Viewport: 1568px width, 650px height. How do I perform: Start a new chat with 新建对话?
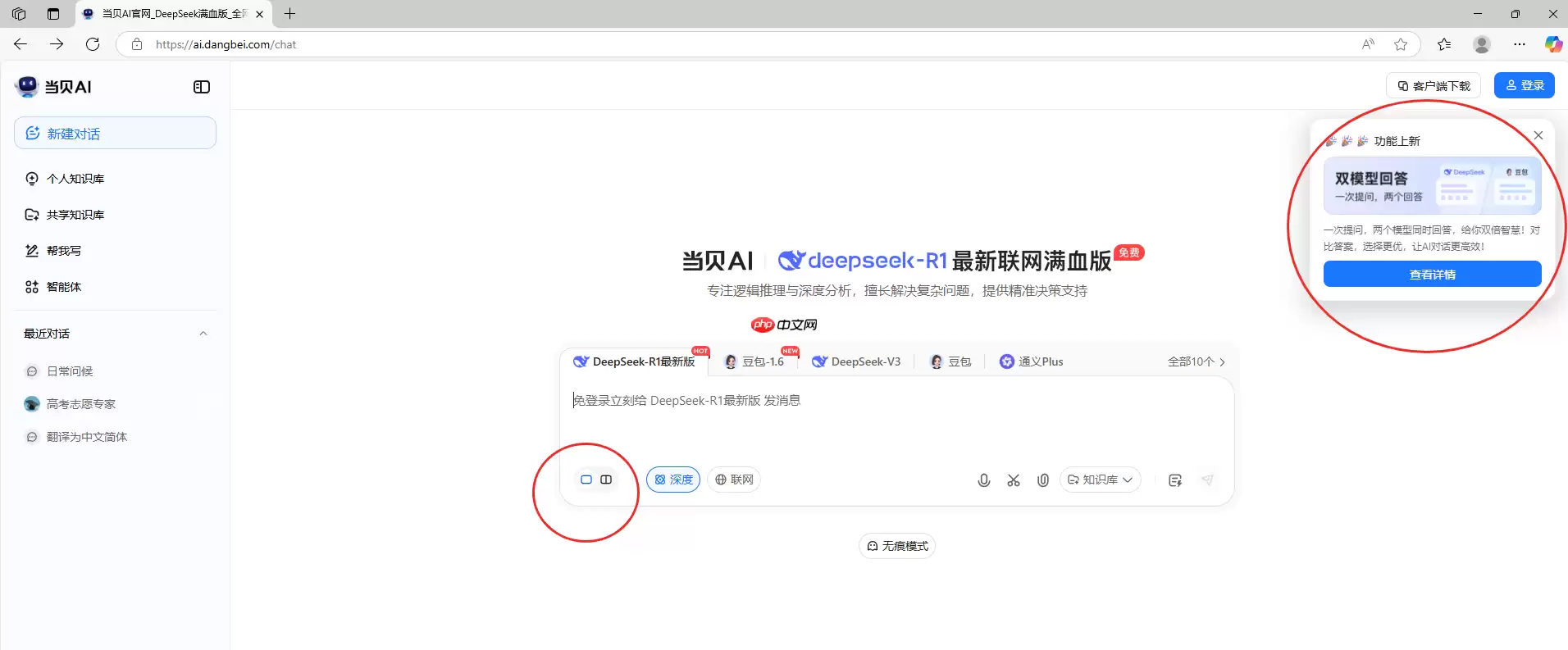coord(115,133)
